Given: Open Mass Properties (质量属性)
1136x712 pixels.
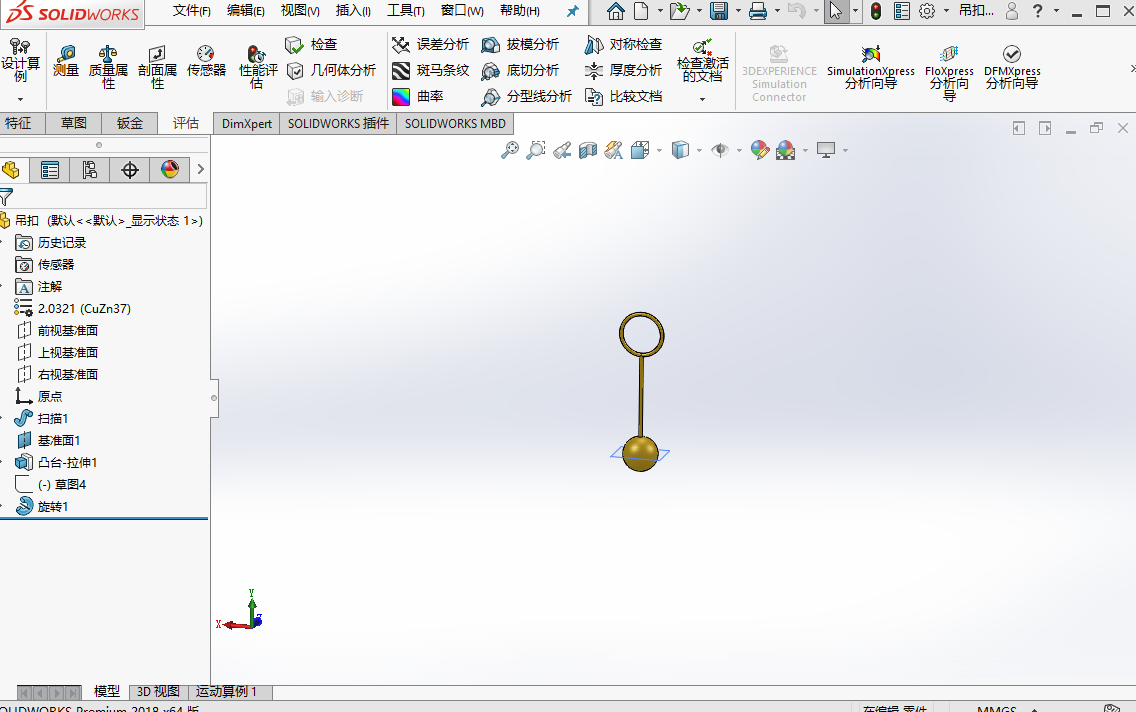Looking at the screenshot, I should pos(108,67).
